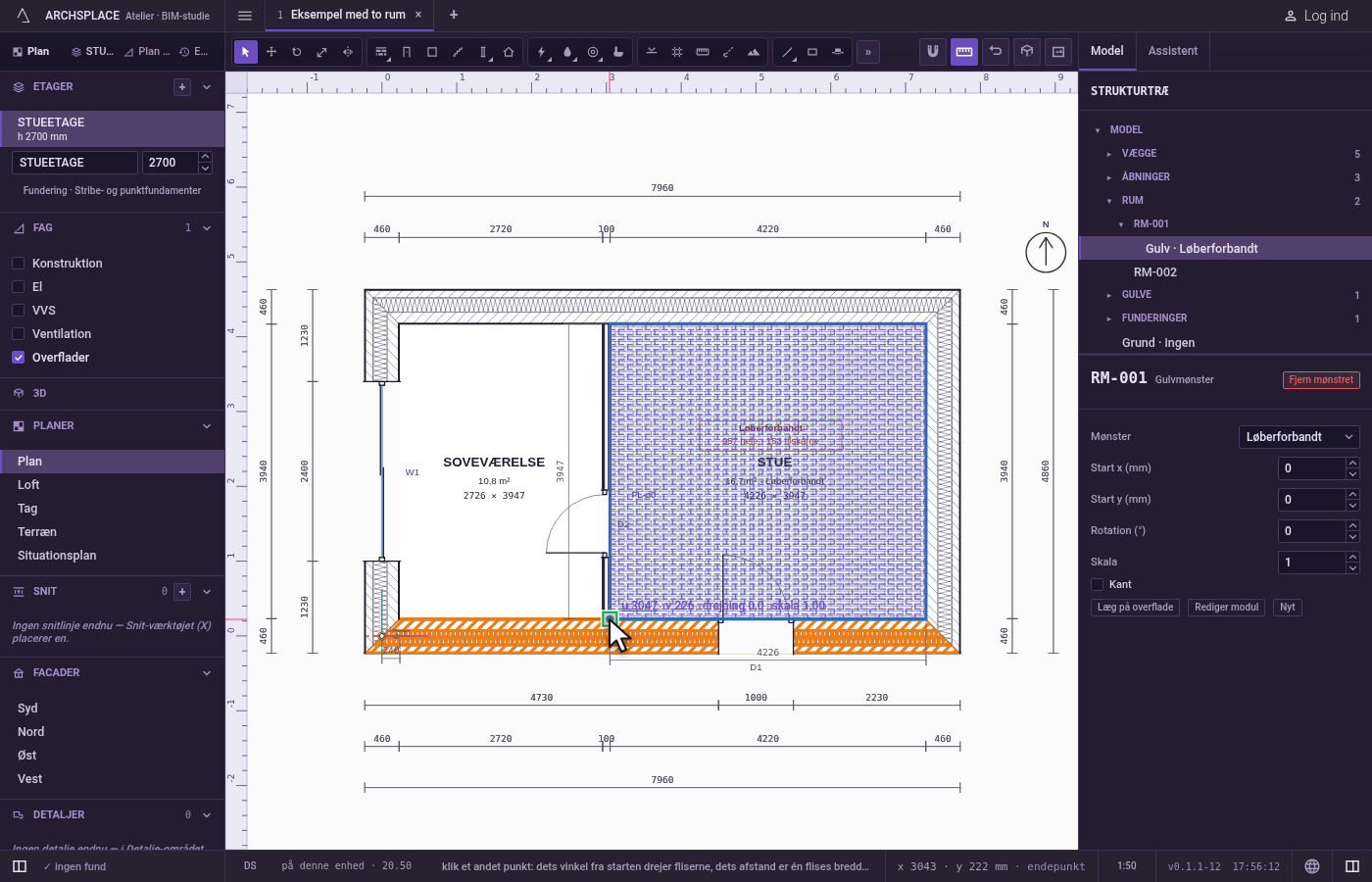
Task: Pick the roof house-shaped tool
Action: (509, 52)
